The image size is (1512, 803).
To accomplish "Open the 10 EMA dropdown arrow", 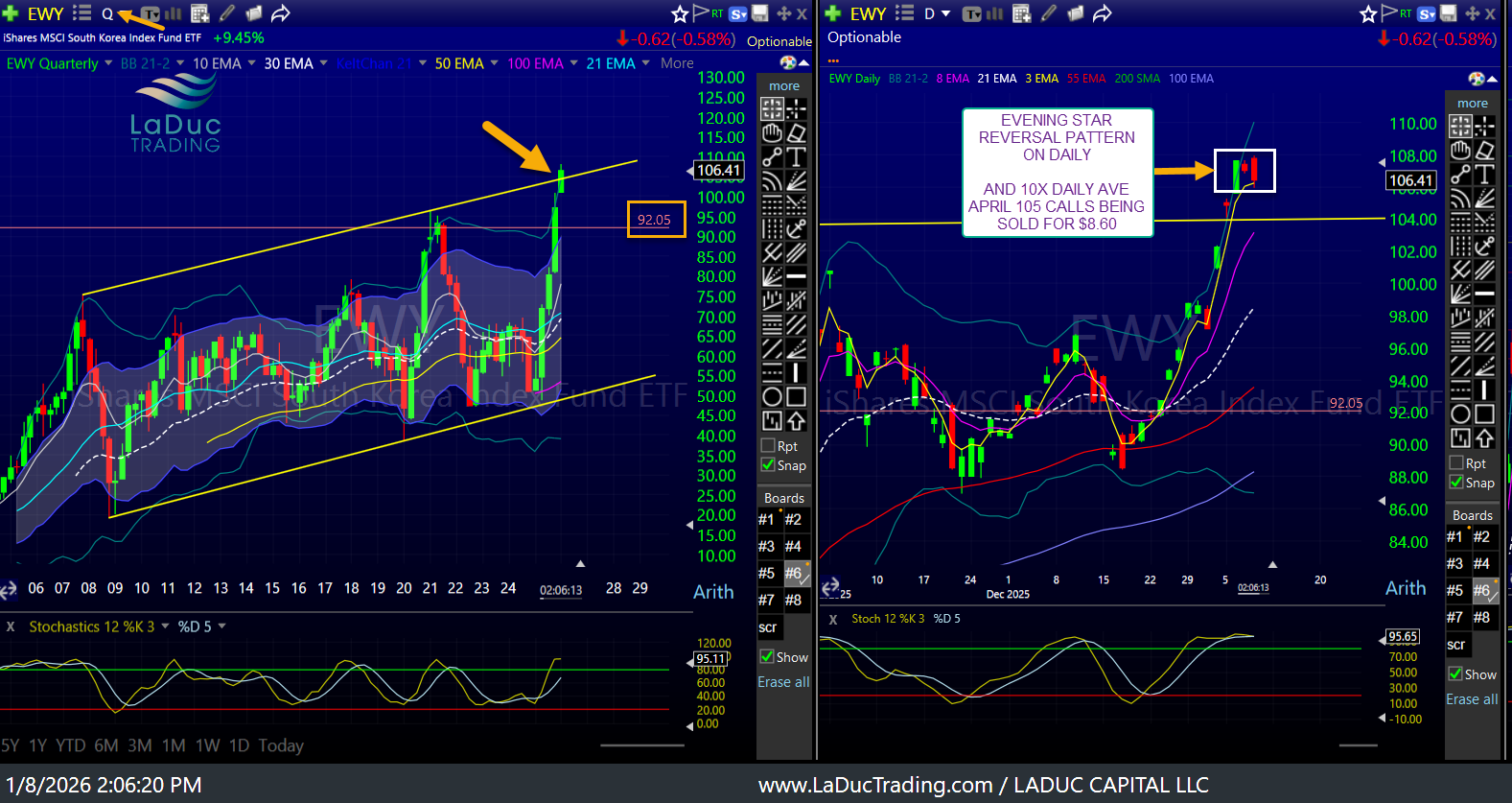I will click(251, 63).
